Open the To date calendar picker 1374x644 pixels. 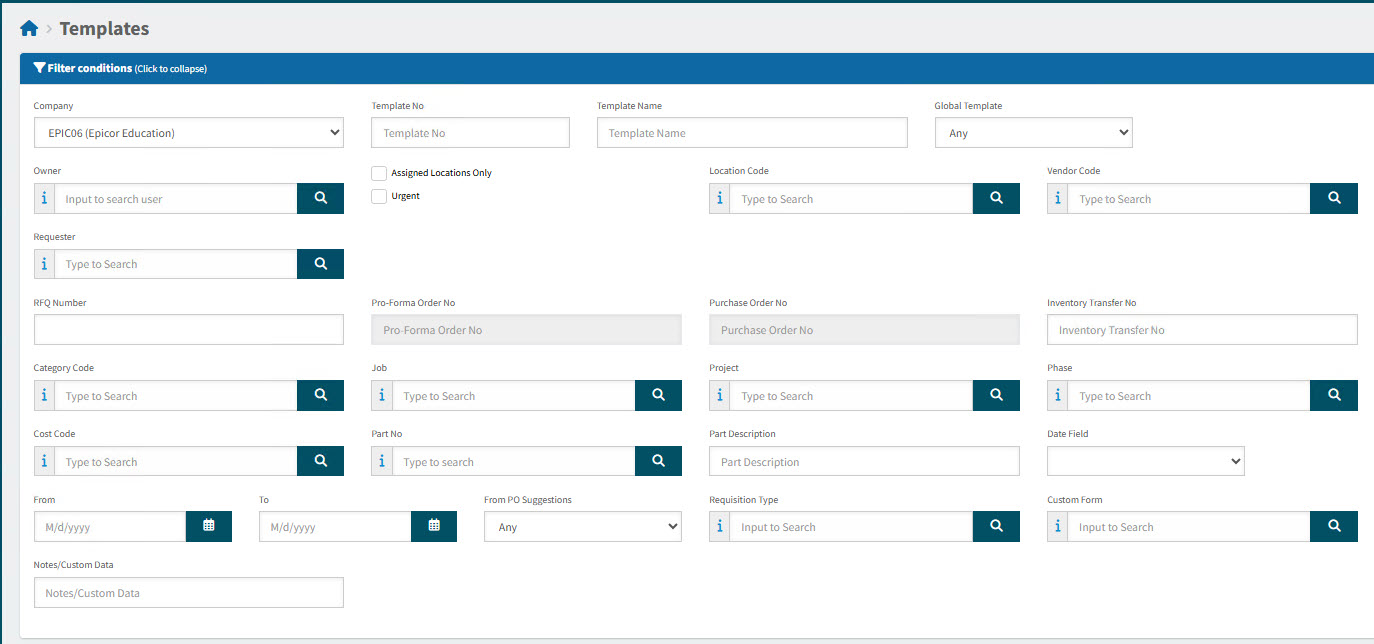tap(434, 526)
